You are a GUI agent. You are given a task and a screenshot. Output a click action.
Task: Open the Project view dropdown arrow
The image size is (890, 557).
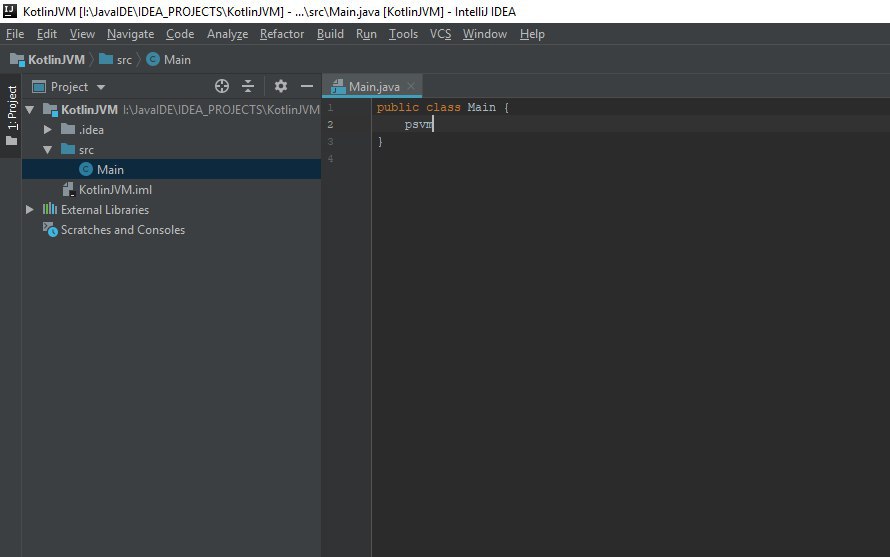click(101, 87)
